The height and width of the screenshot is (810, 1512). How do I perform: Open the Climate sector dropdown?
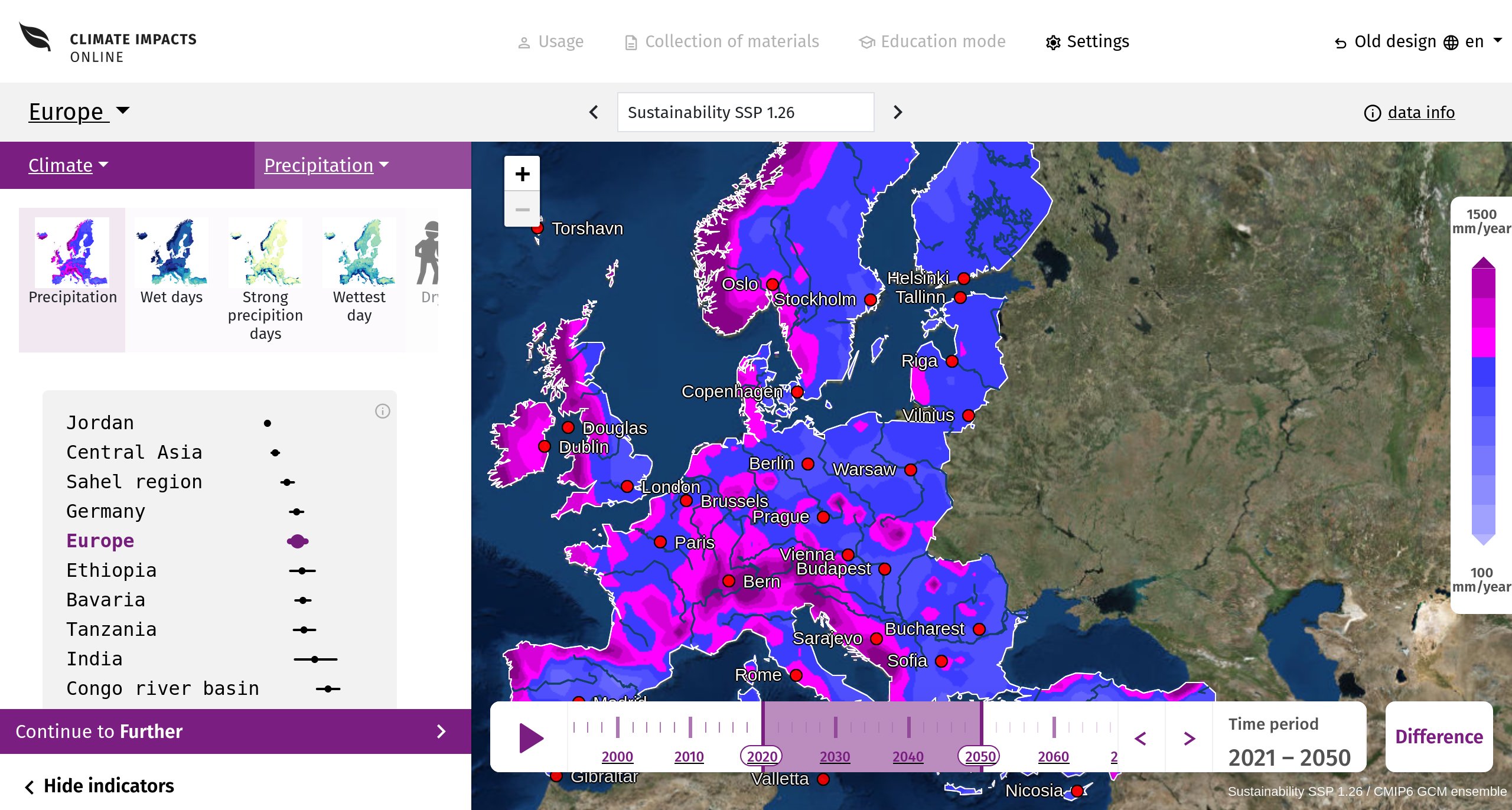point(69,165)
